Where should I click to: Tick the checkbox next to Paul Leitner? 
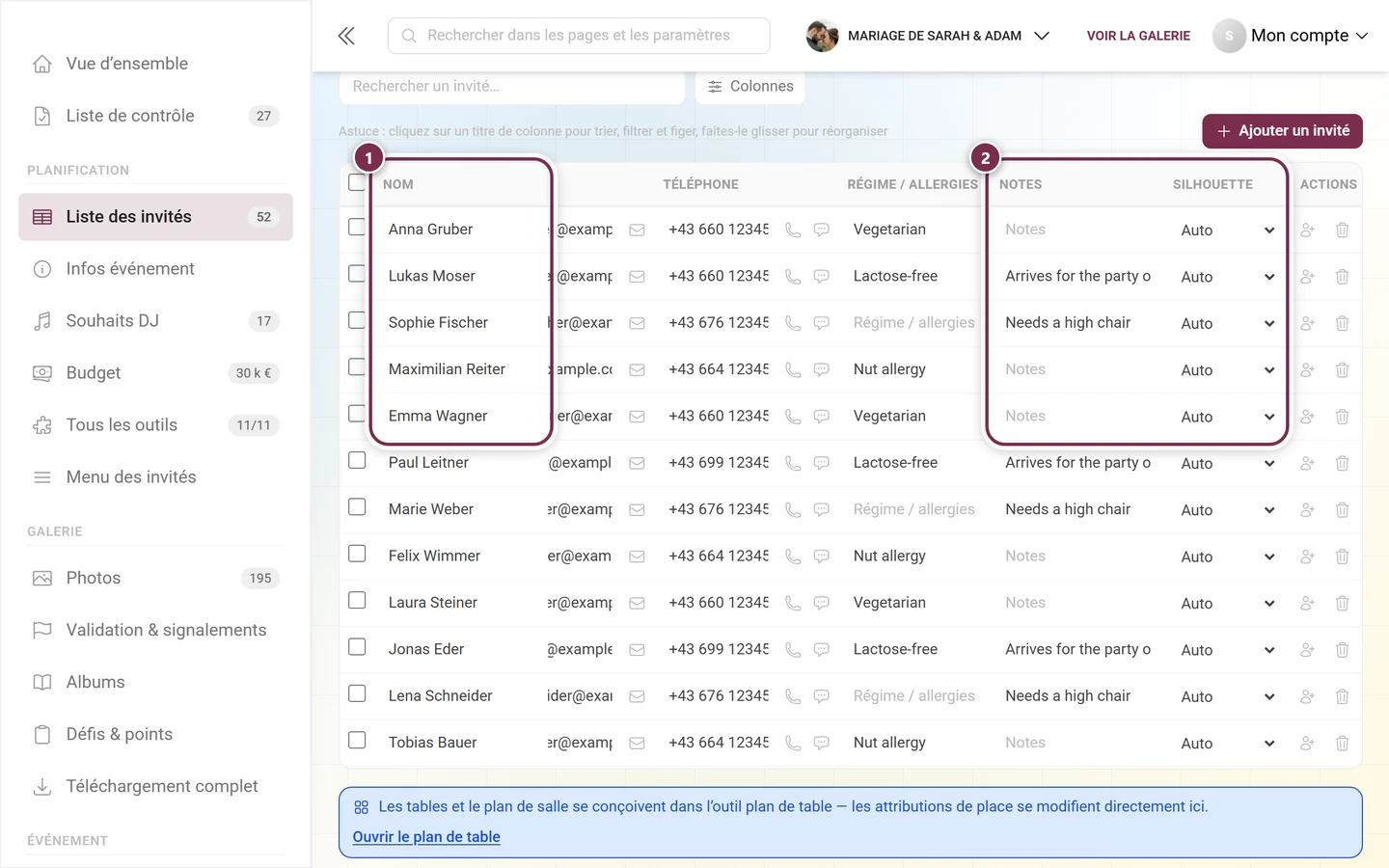357,460
